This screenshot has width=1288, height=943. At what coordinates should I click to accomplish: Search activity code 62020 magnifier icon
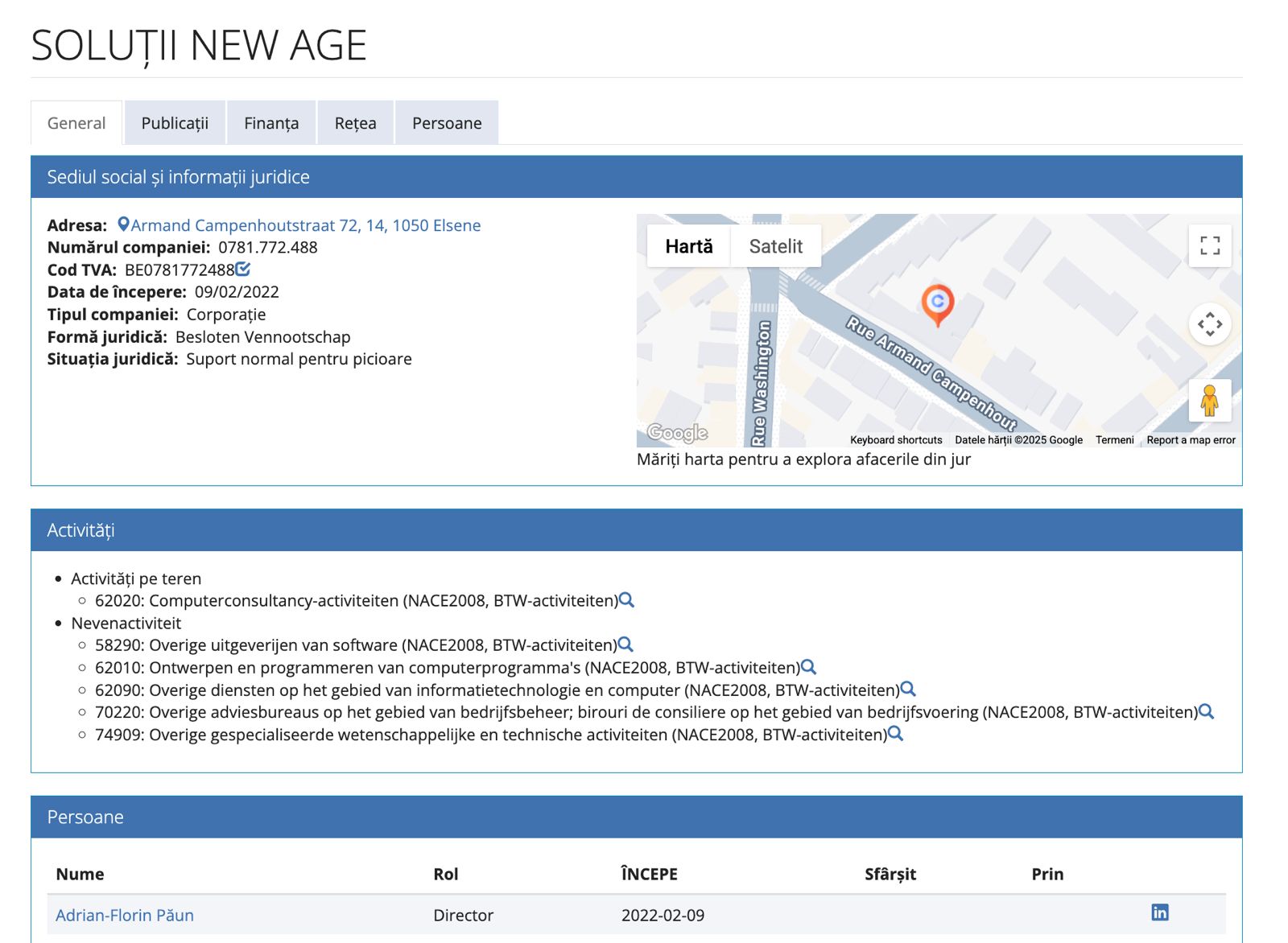click(x=626, y=600)
